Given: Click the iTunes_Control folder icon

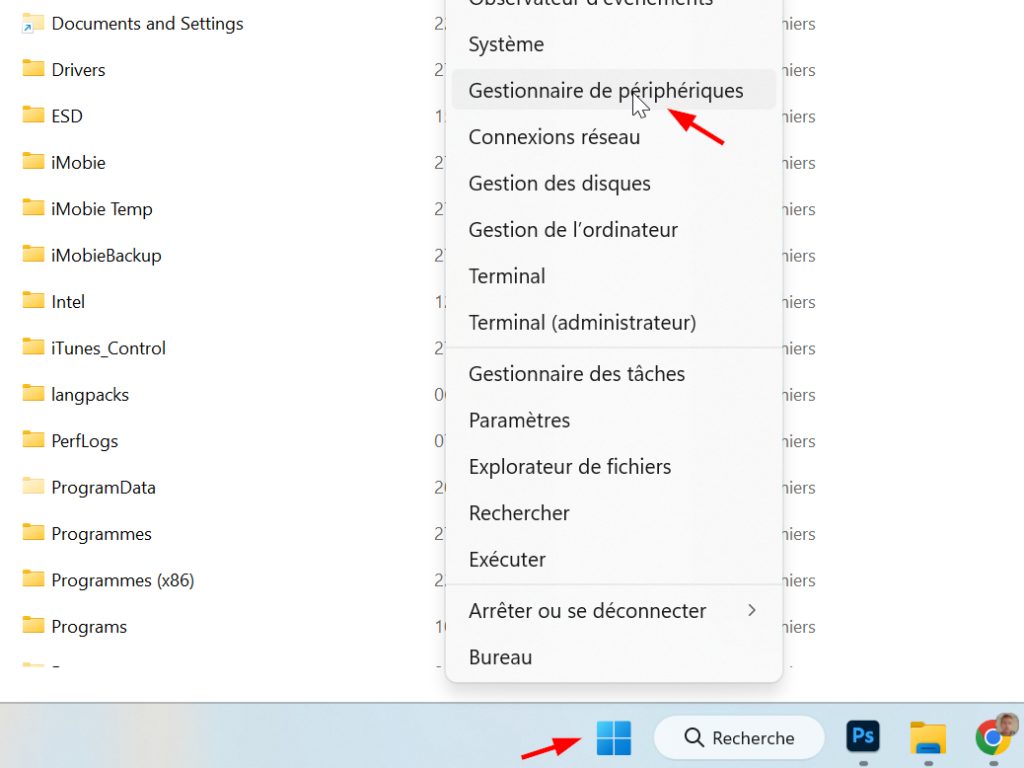Looking at the screenshot, I should [x=33, y=347].
